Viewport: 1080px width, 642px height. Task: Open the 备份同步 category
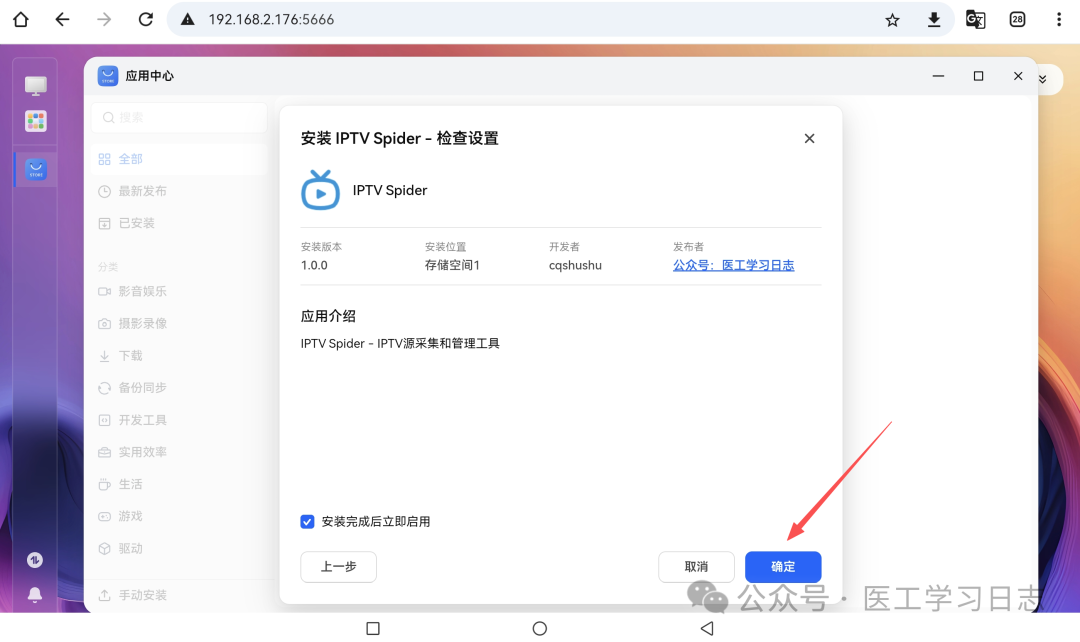coord(130,387)
